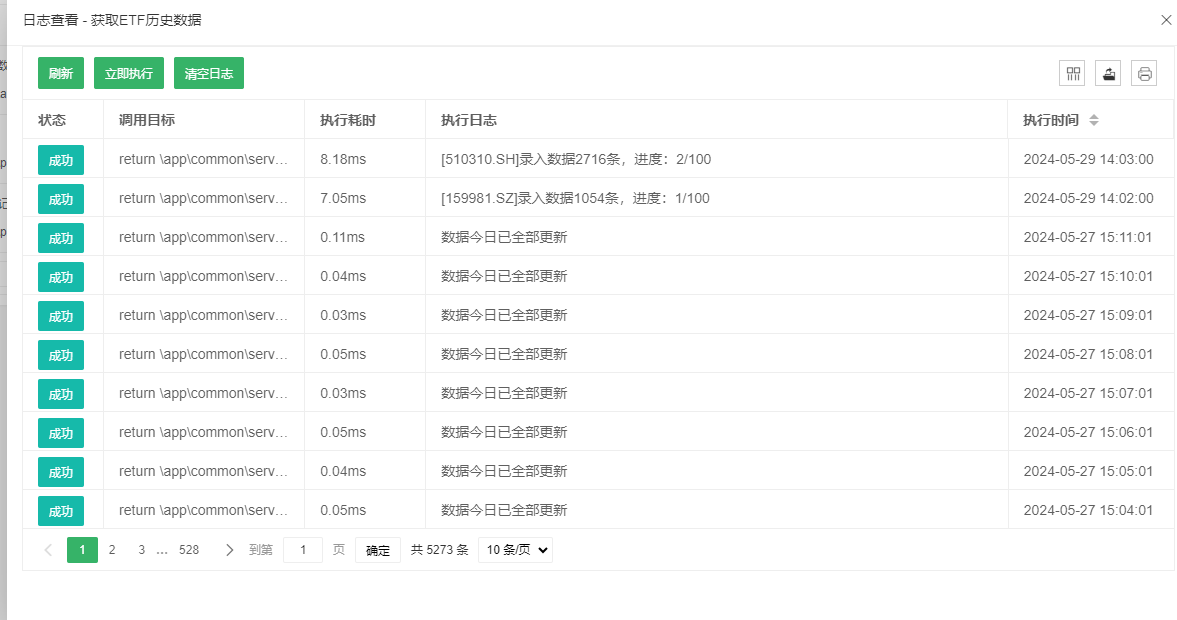Select page 1 in pagination
1177x620 pixels.
click(83, 550)
